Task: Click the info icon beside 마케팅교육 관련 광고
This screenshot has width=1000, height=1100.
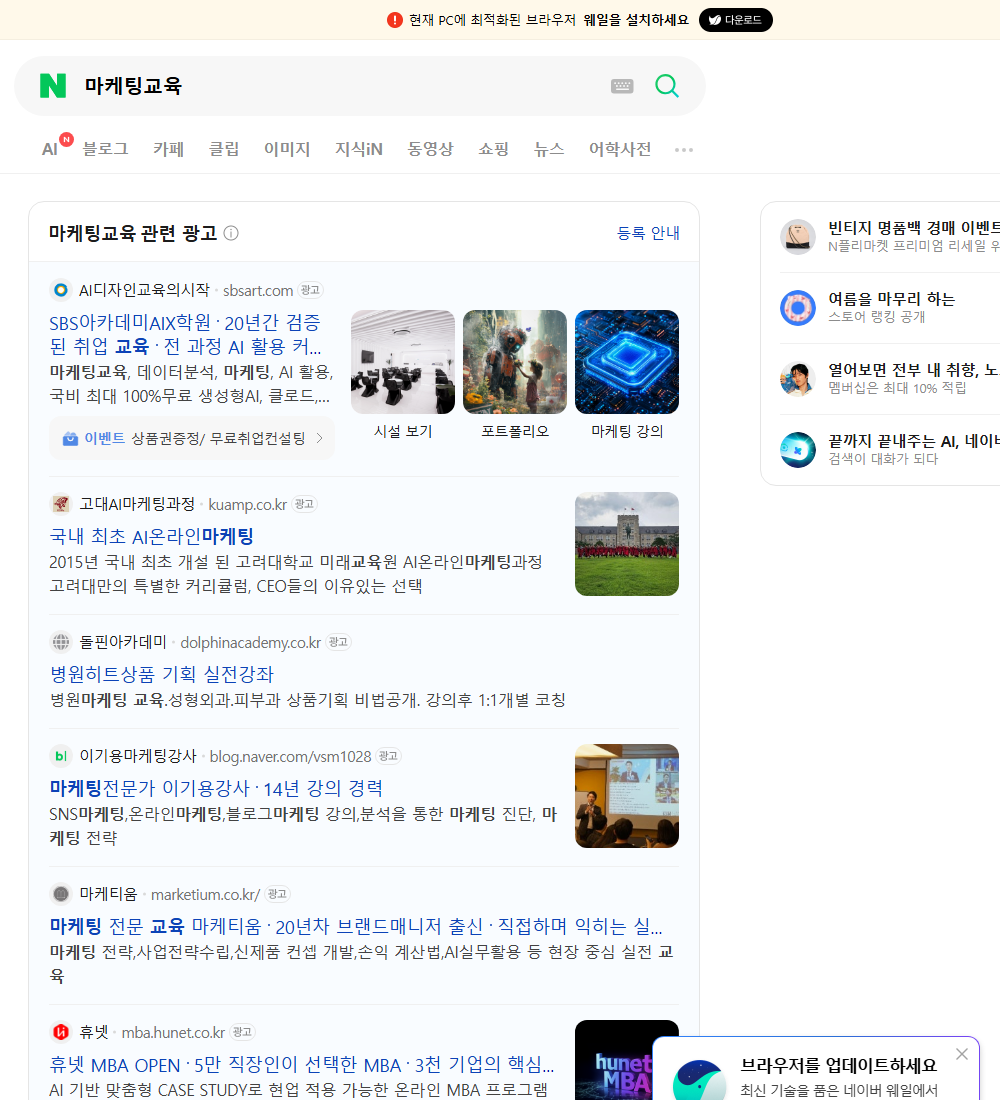Action: pyautogui.click(x=231, y=233)
